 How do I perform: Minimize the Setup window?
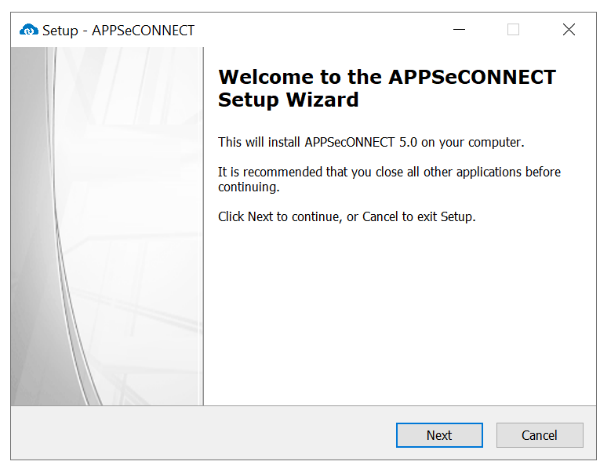click(459, 30)
